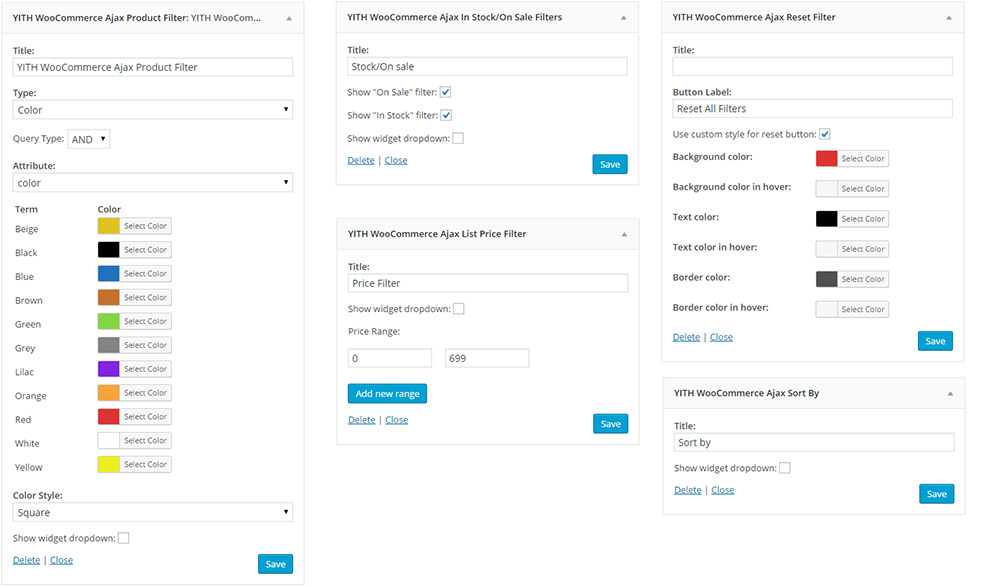This screenshot has height=587, width=1000.
Task: Collapse the Ajax Sort By widget arrow
Action: [950, 394]
